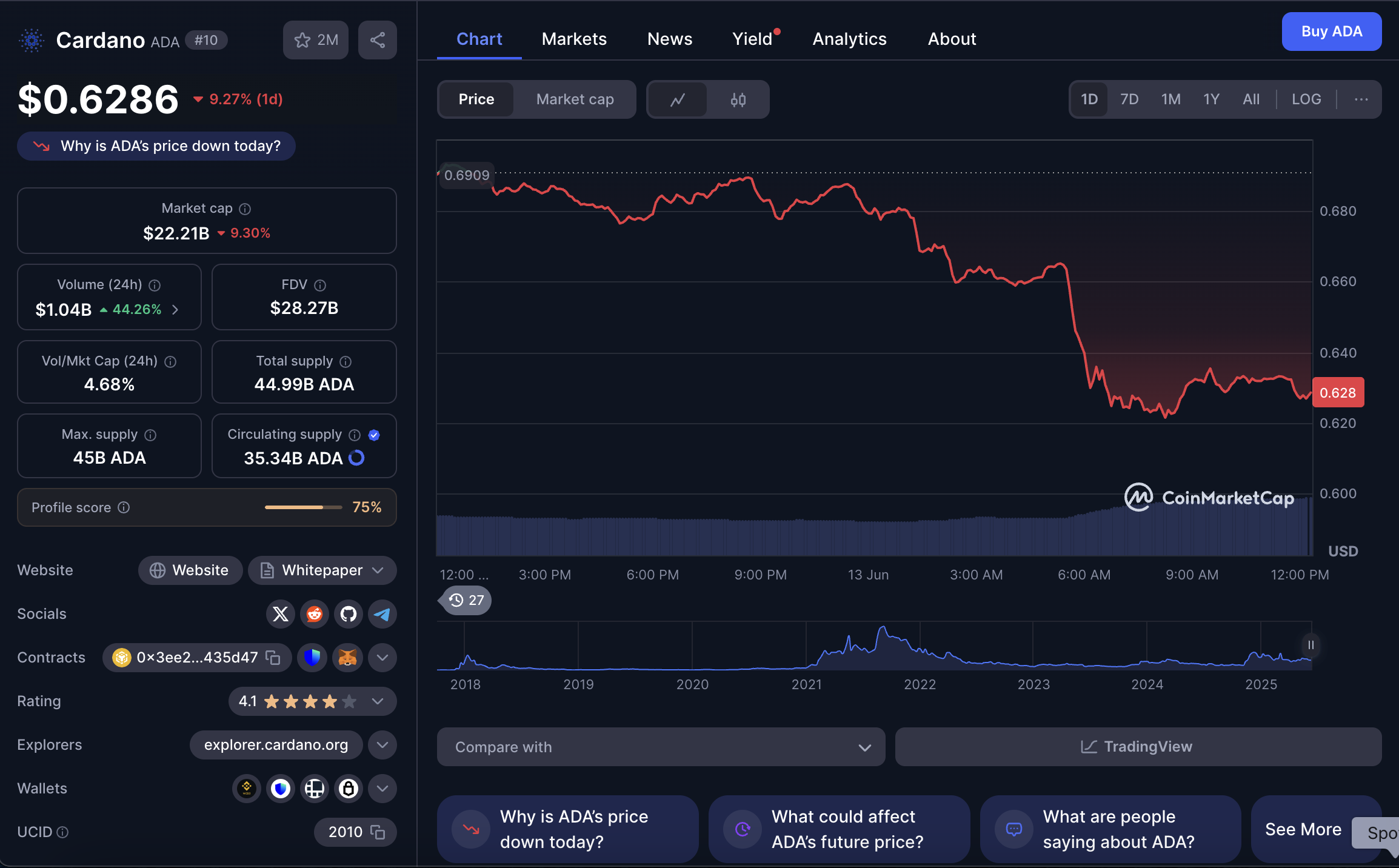1399x868 pixels.
Task: Open the News tab
Action: pyautogui.click(x=670, y=39)
